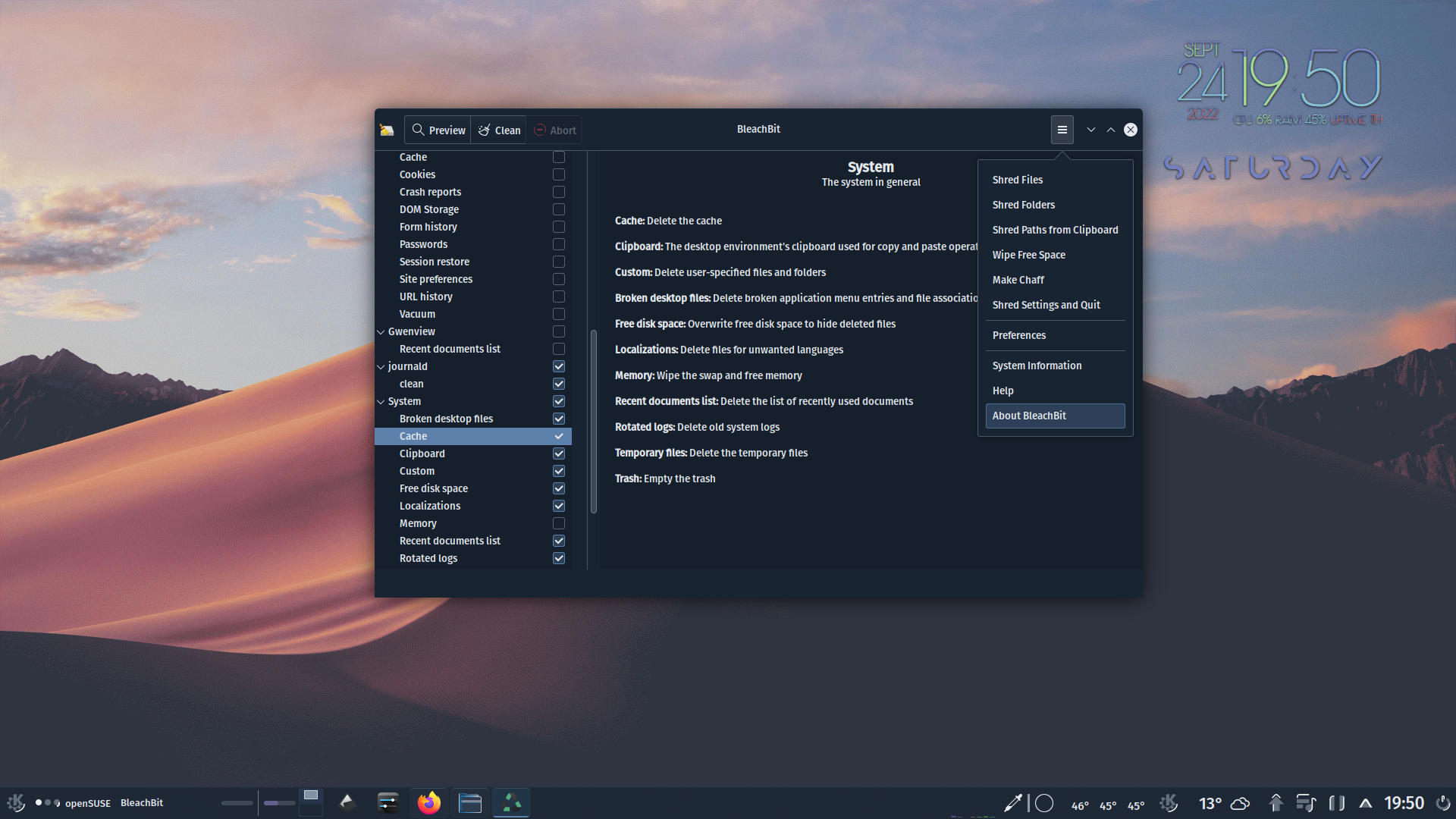Click the 46° temperature sensor reading
The image size is (1456, 819).
point(1080,805)
